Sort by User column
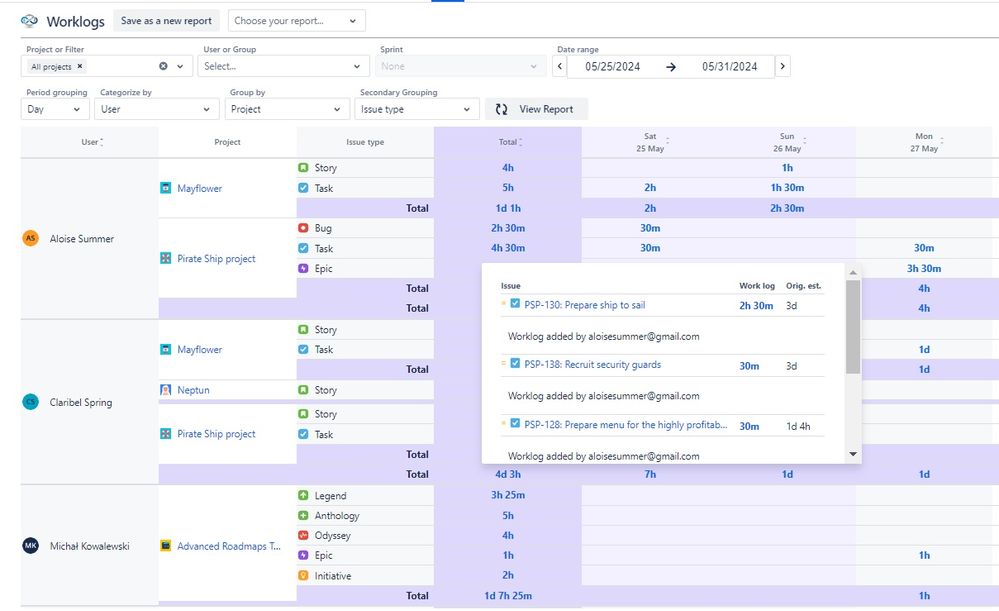 (x=102, y=142)
